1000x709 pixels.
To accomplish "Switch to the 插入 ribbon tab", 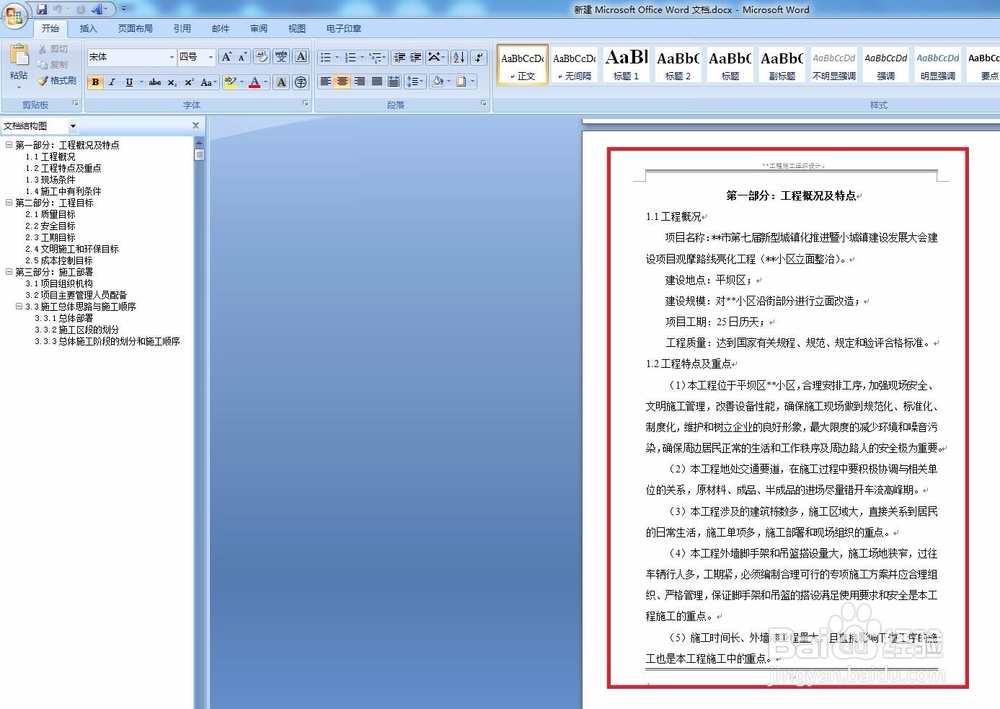I will pos(88,29).
